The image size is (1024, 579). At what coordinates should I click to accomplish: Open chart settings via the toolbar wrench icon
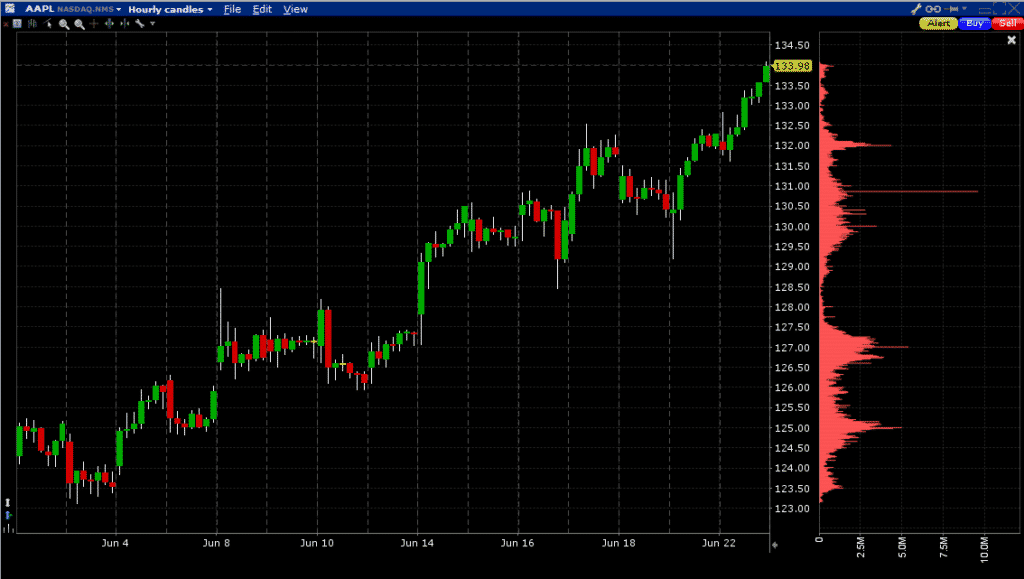coord(140,24)
